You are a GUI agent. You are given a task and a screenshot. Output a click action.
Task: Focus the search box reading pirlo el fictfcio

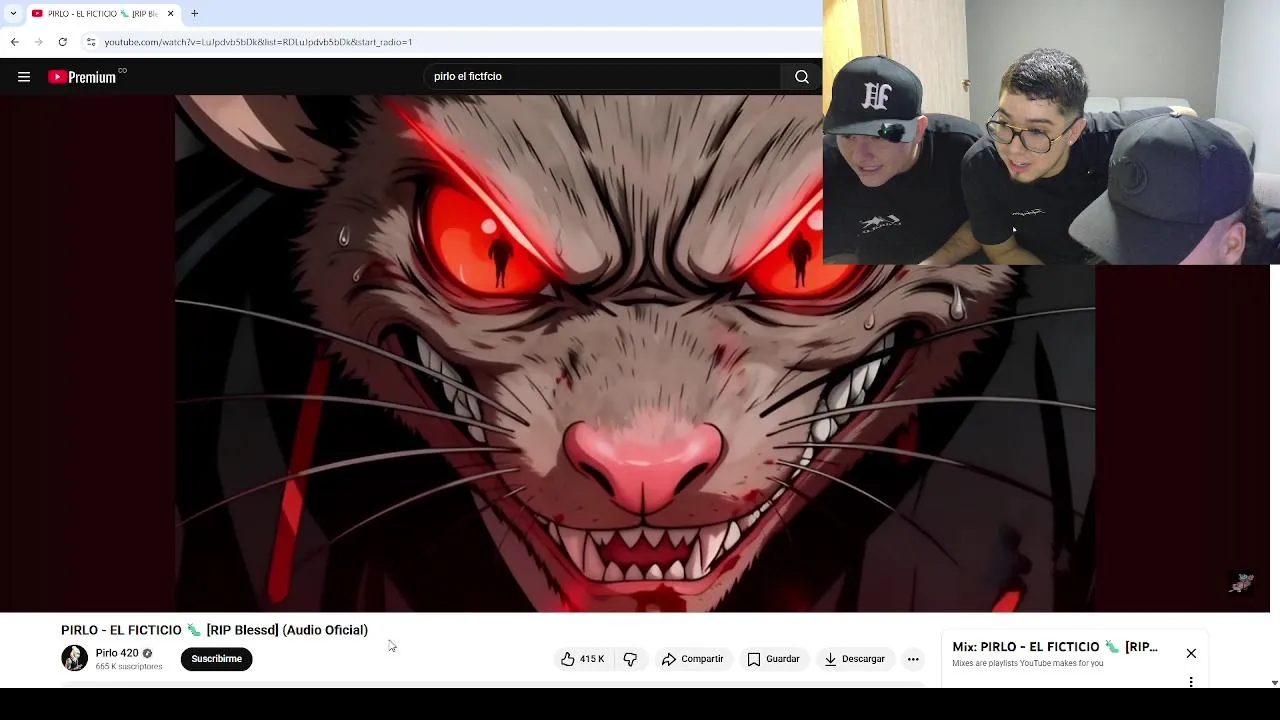pyautogui.click(x=603, y=77)
